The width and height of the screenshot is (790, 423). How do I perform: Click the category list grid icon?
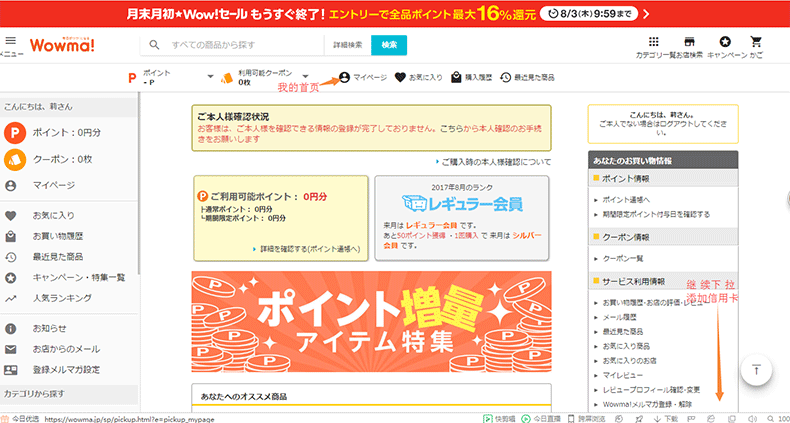[x=654, y=42]
